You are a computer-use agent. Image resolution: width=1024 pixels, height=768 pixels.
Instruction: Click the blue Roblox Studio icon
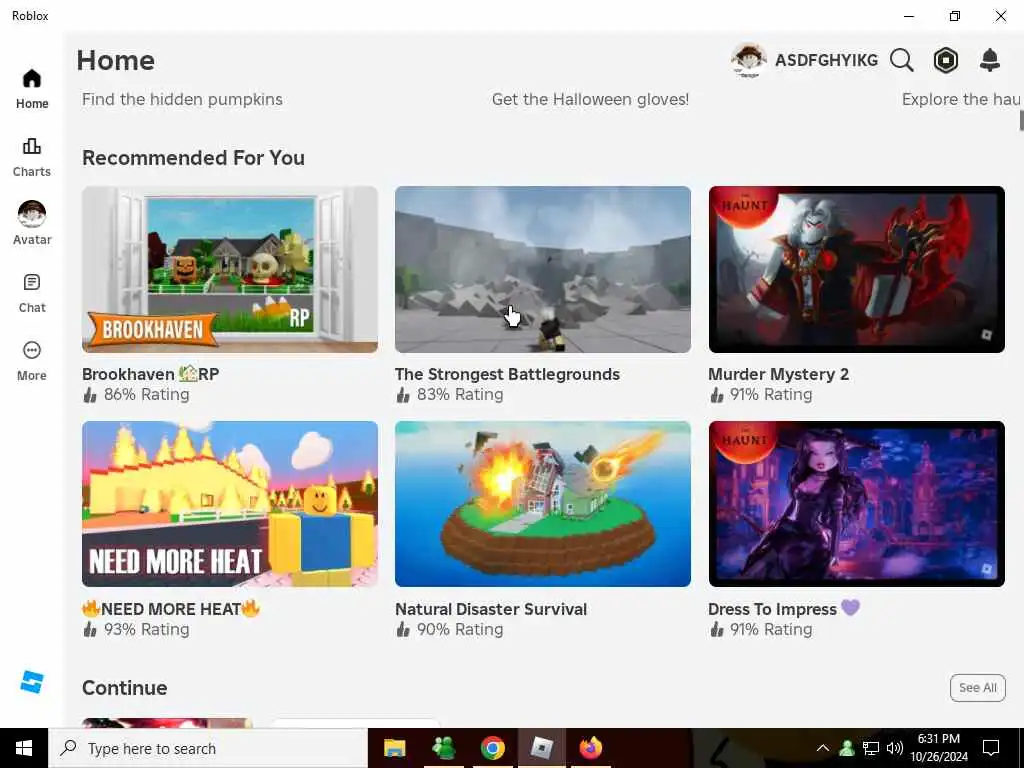tap(31, 682)
